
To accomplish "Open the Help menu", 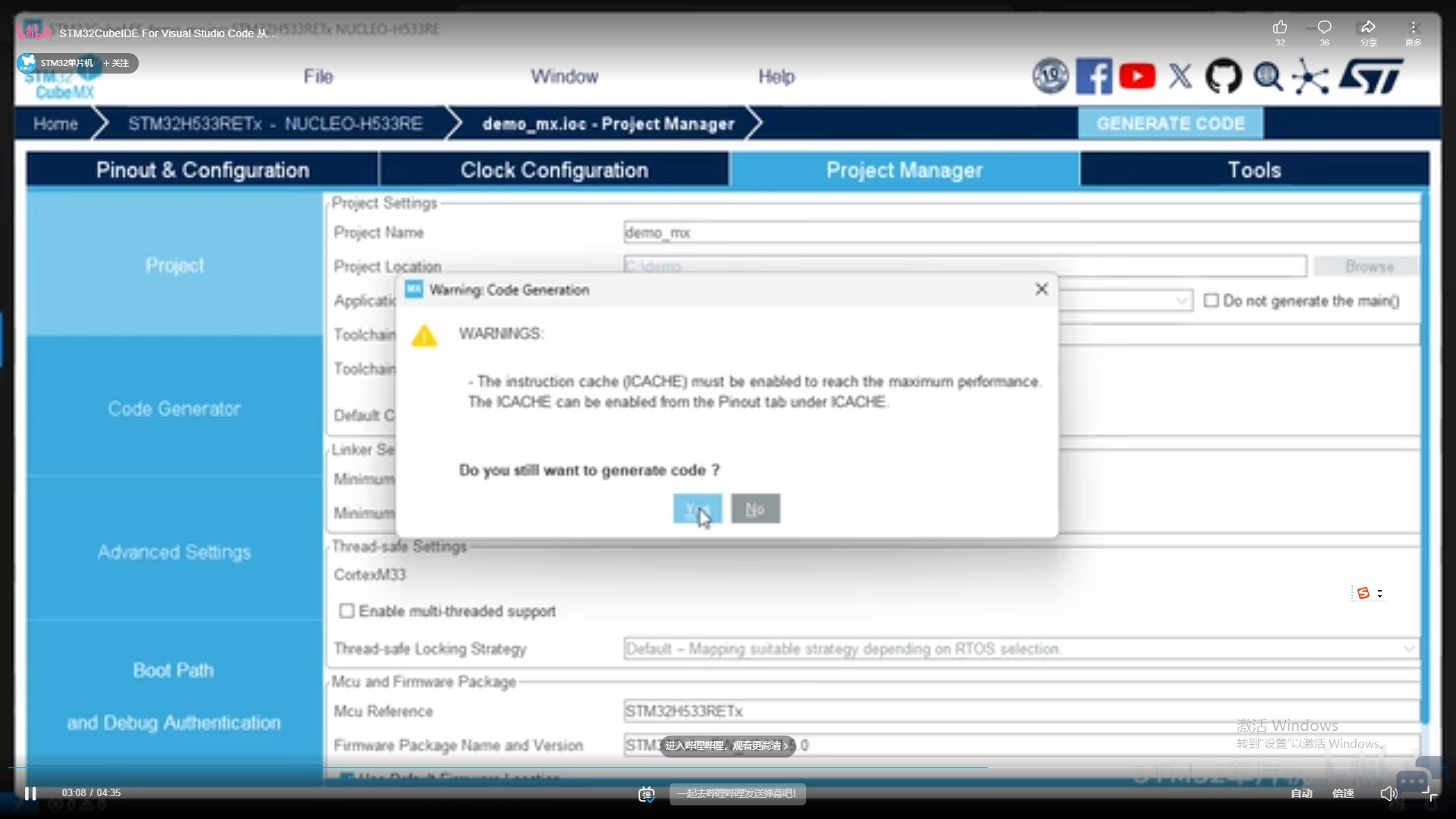I will tap(777, 77).
